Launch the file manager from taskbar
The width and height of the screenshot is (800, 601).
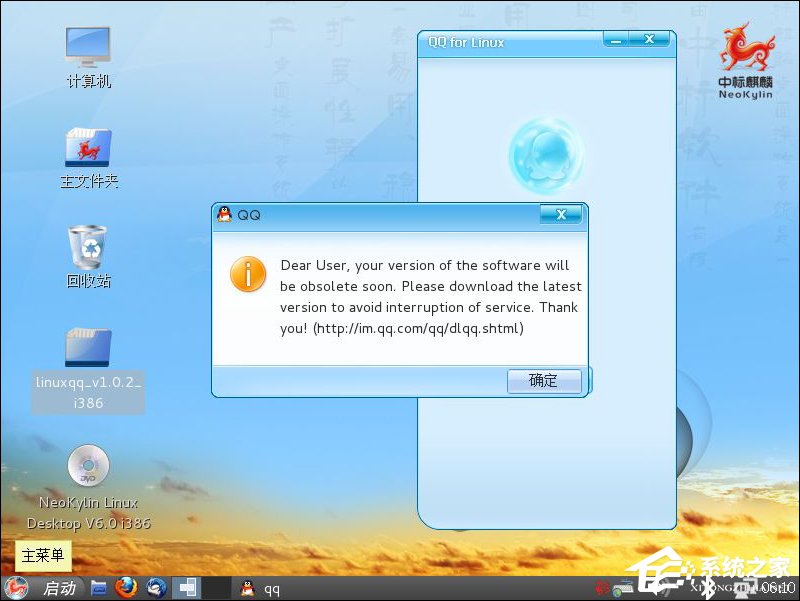(x=98, y=588)
